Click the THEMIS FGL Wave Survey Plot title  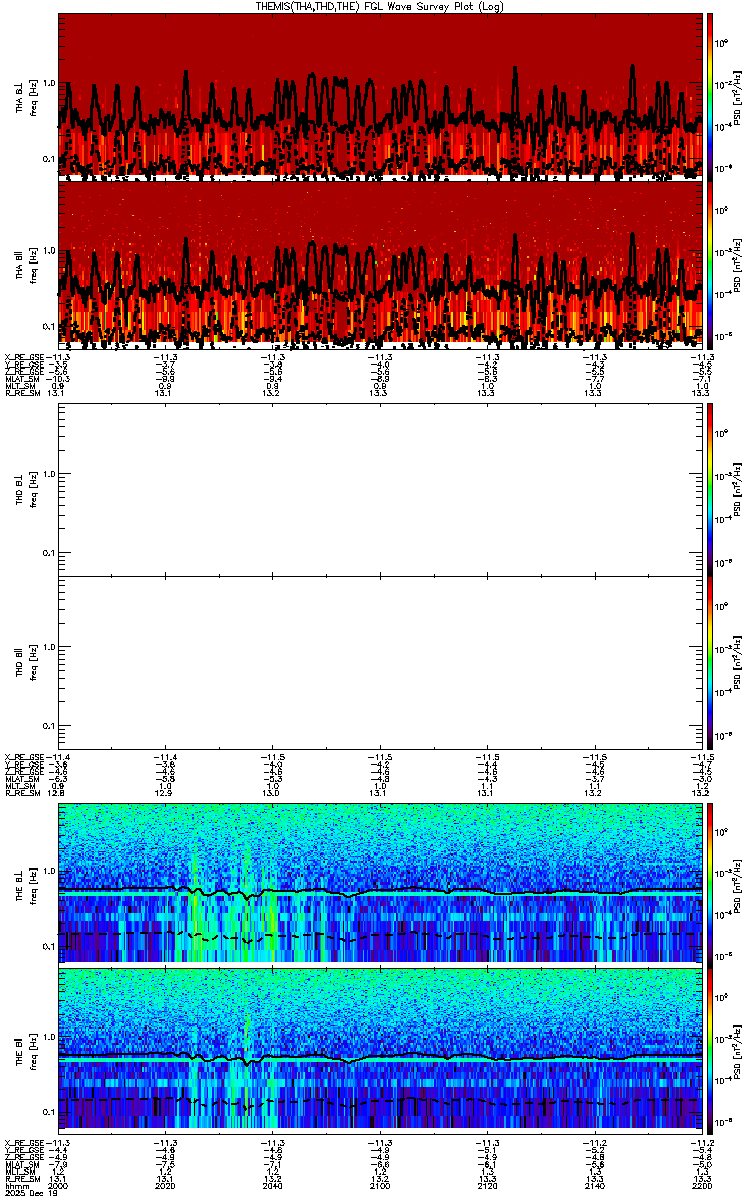pos(381,6)
